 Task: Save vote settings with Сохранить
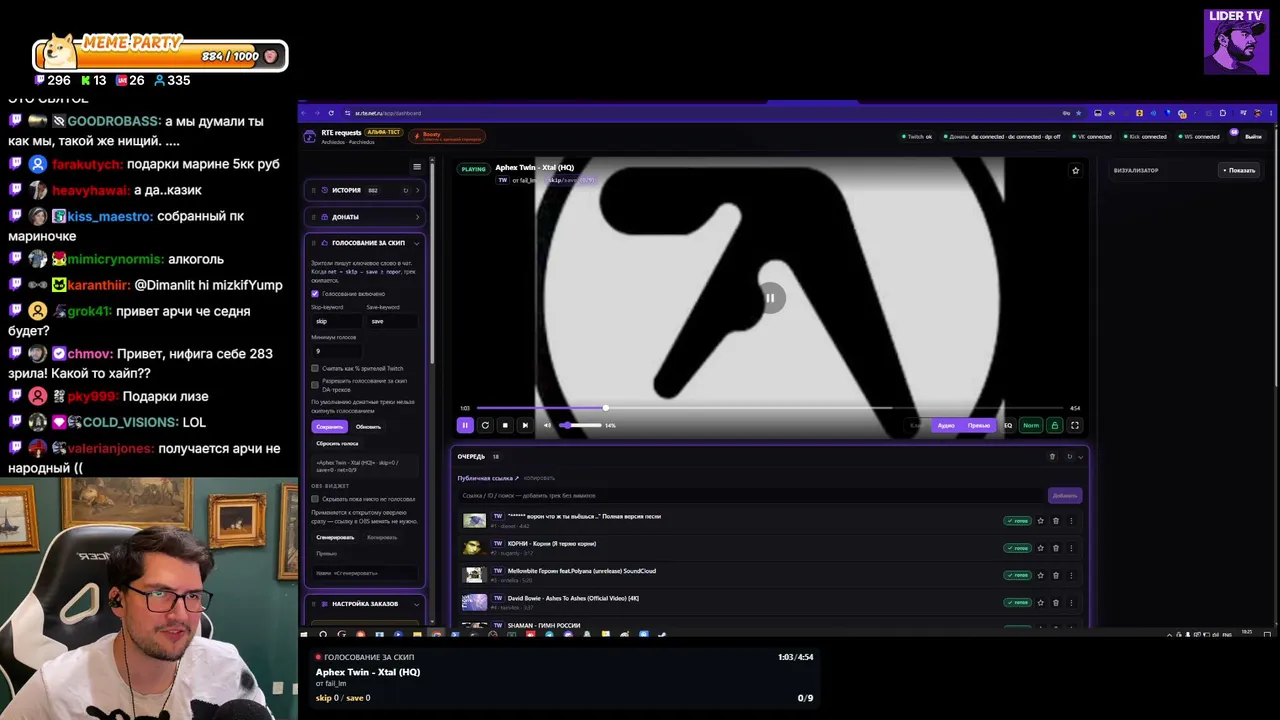click(329, 427)
